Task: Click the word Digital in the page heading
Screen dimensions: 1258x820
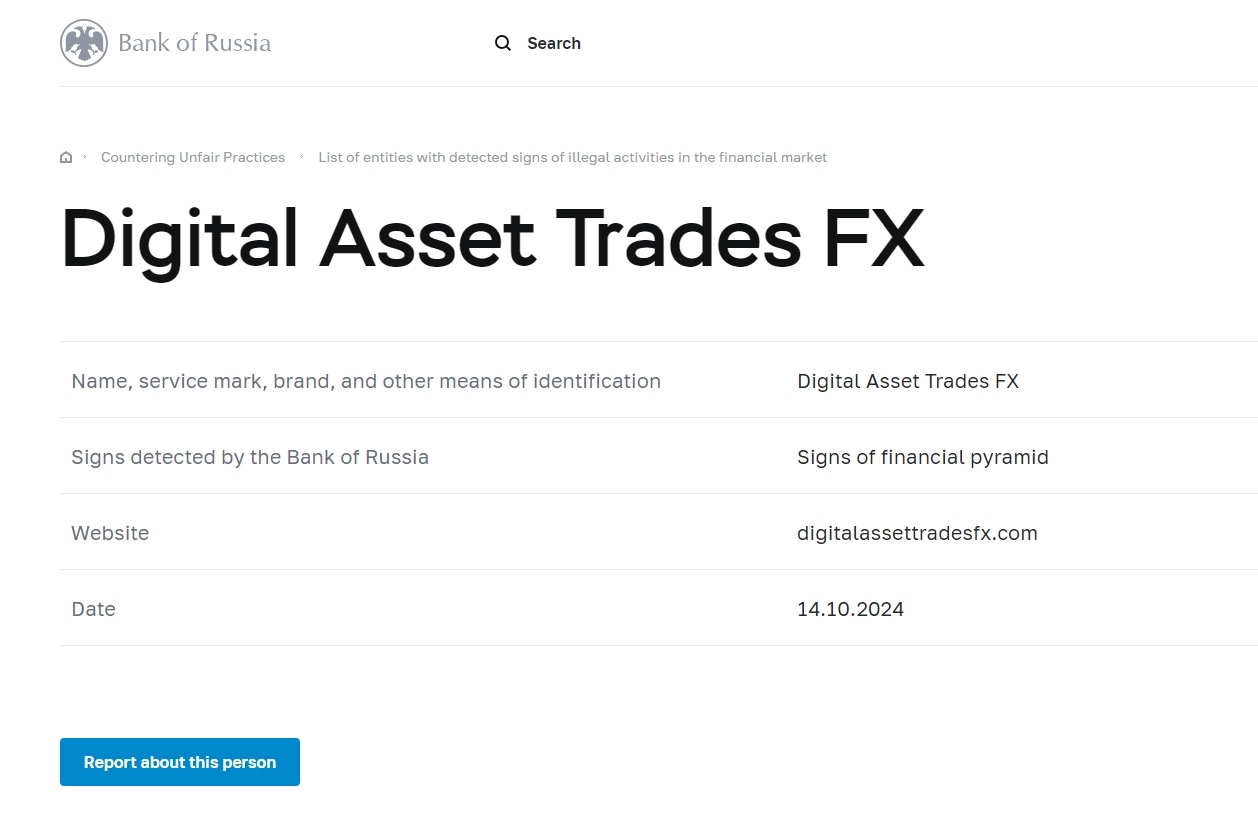Action: click(x=180, y=239)
